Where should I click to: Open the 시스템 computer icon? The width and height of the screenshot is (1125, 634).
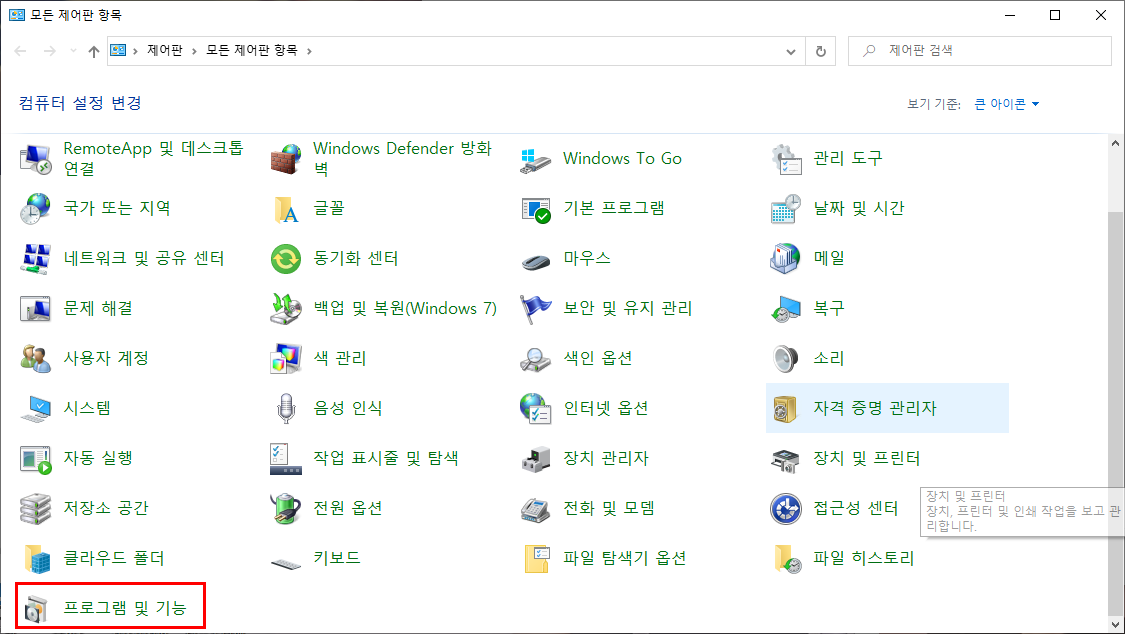point(34,408)
